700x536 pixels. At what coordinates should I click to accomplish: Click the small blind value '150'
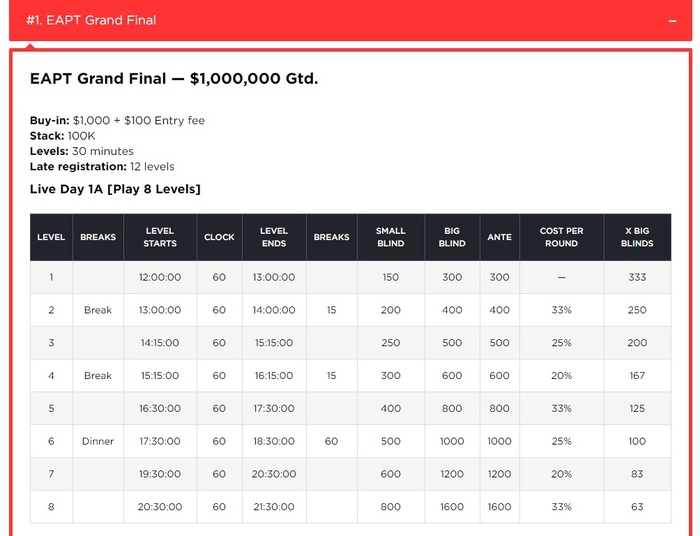[x=391, y=277]
